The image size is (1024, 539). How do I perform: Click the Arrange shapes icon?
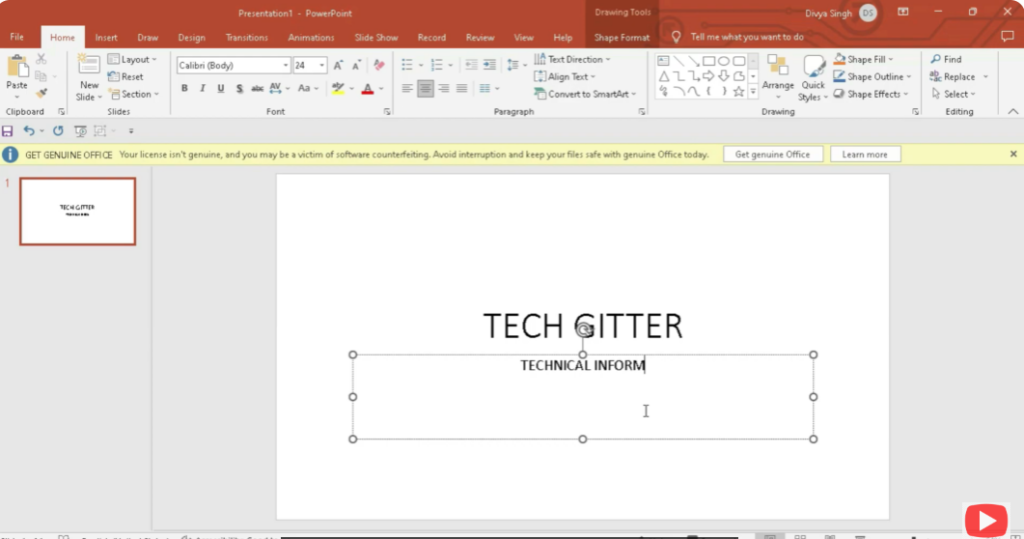(777, 70)
